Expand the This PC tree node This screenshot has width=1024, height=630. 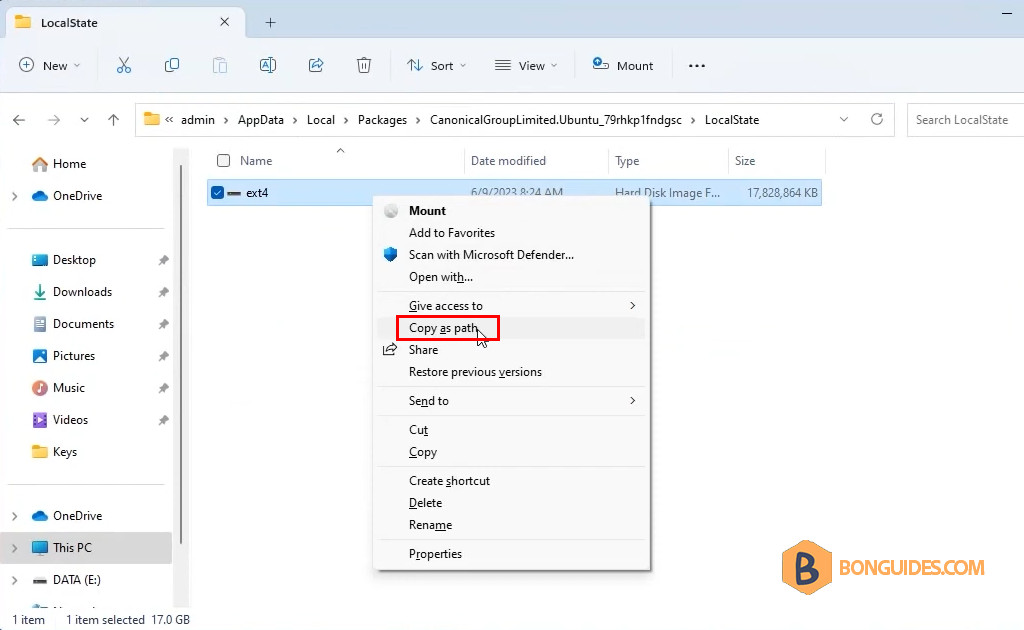pyautogui.click(x=14, y=548)
